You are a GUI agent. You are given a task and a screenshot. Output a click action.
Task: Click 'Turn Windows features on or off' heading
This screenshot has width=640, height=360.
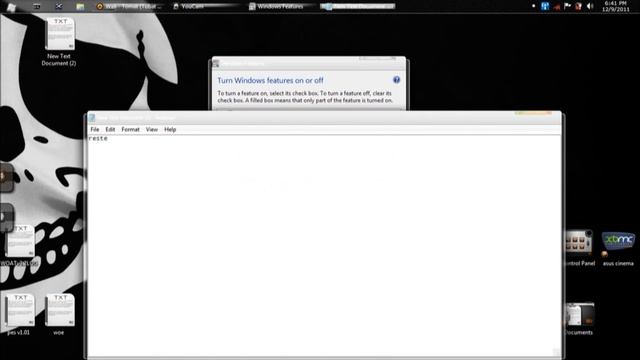coord(270,80)
